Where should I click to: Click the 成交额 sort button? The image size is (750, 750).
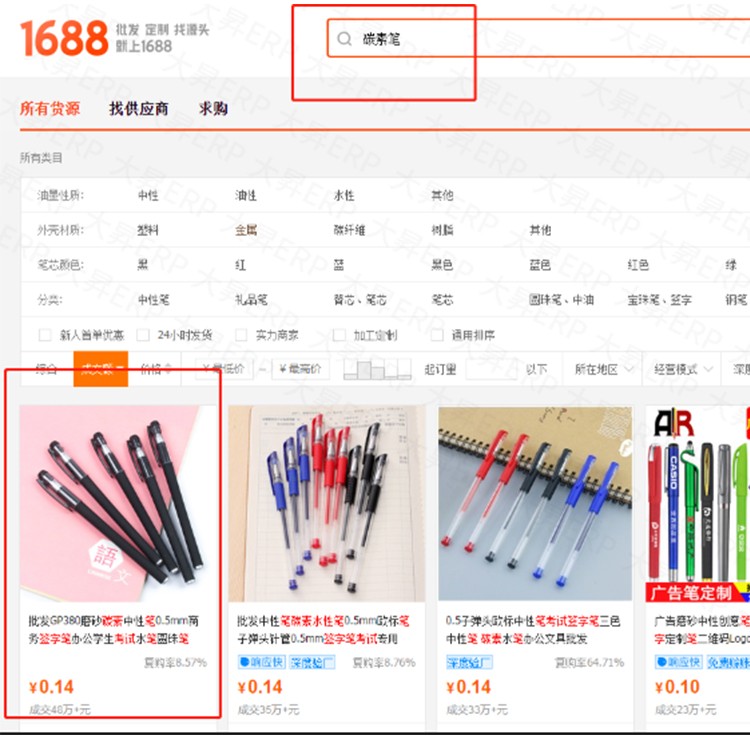click(x=100, y=369)
